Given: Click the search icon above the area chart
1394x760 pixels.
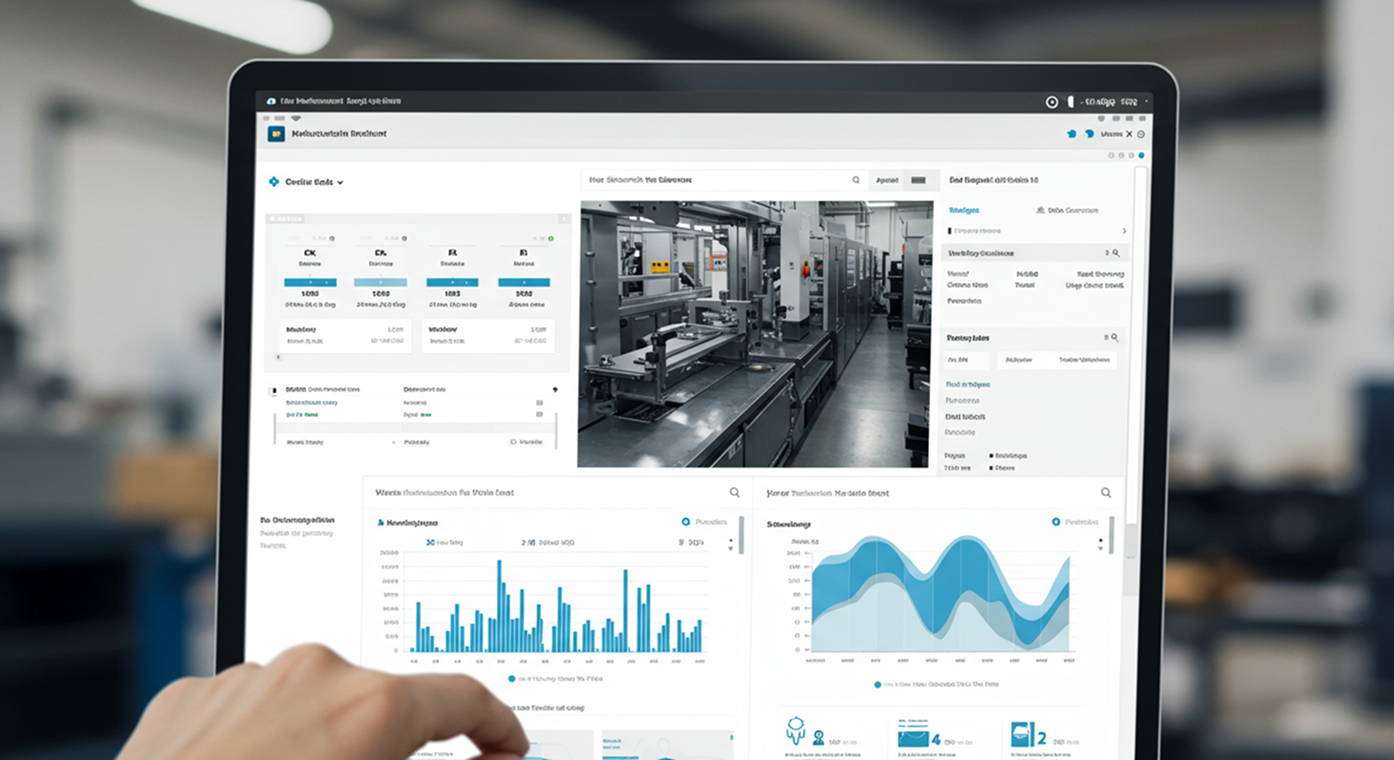Looking at the screenshot, I should point(1106,492).
